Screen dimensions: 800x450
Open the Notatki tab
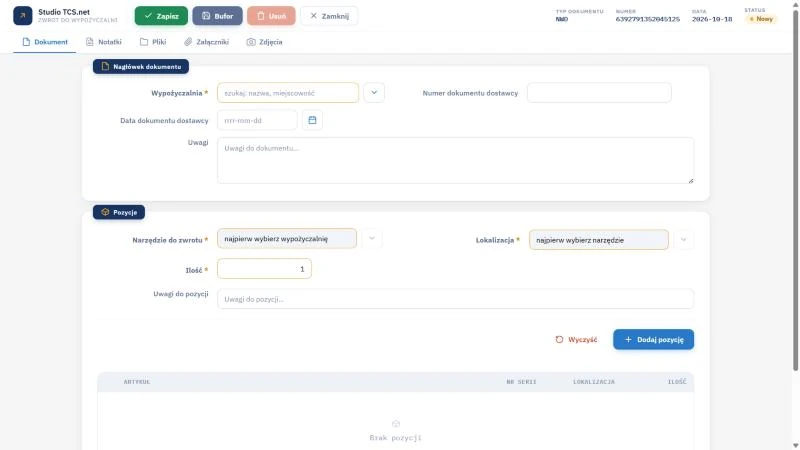coord(104,42)
